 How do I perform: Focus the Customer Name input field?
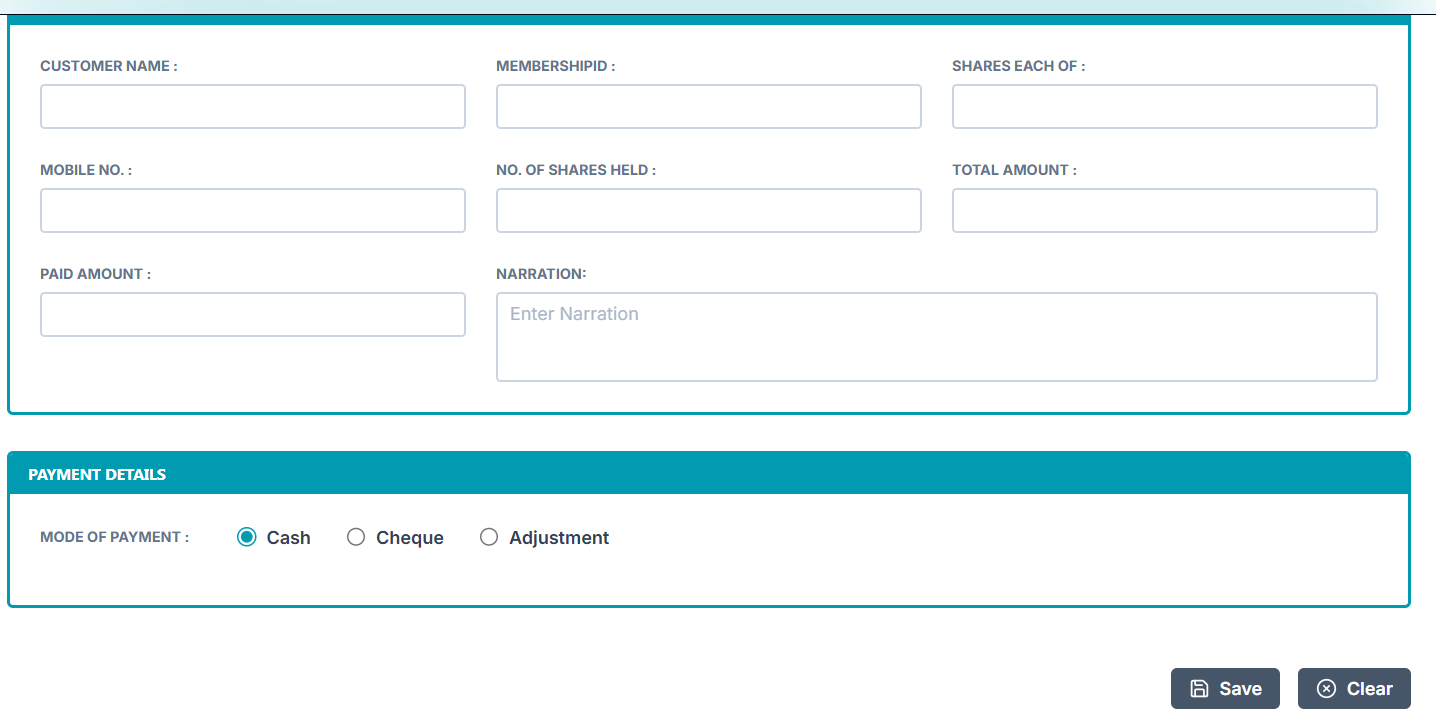[x=253, y=106]
